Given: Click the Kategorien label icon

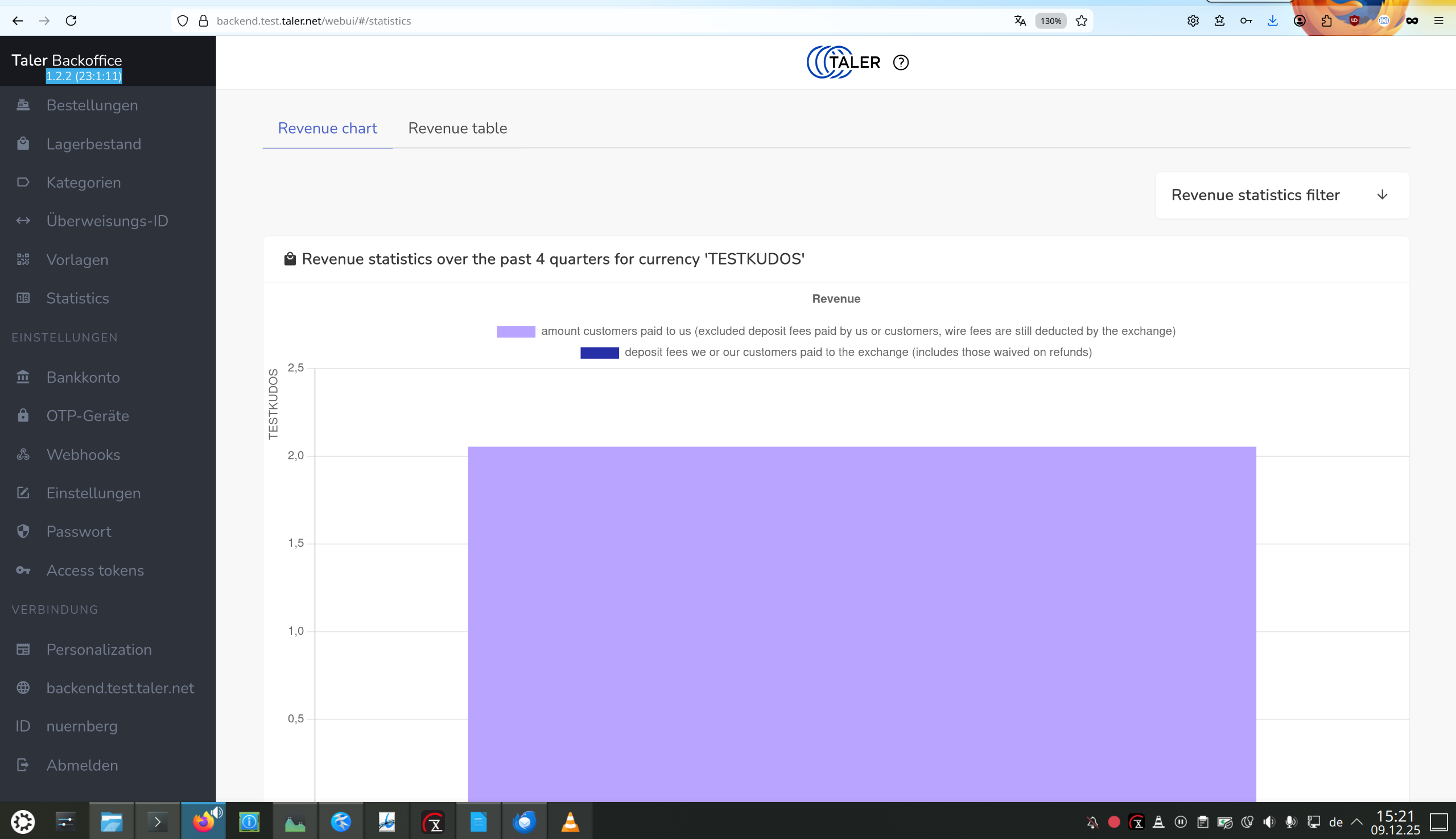Looking at the screenshot, I should [x=23, y=182].
